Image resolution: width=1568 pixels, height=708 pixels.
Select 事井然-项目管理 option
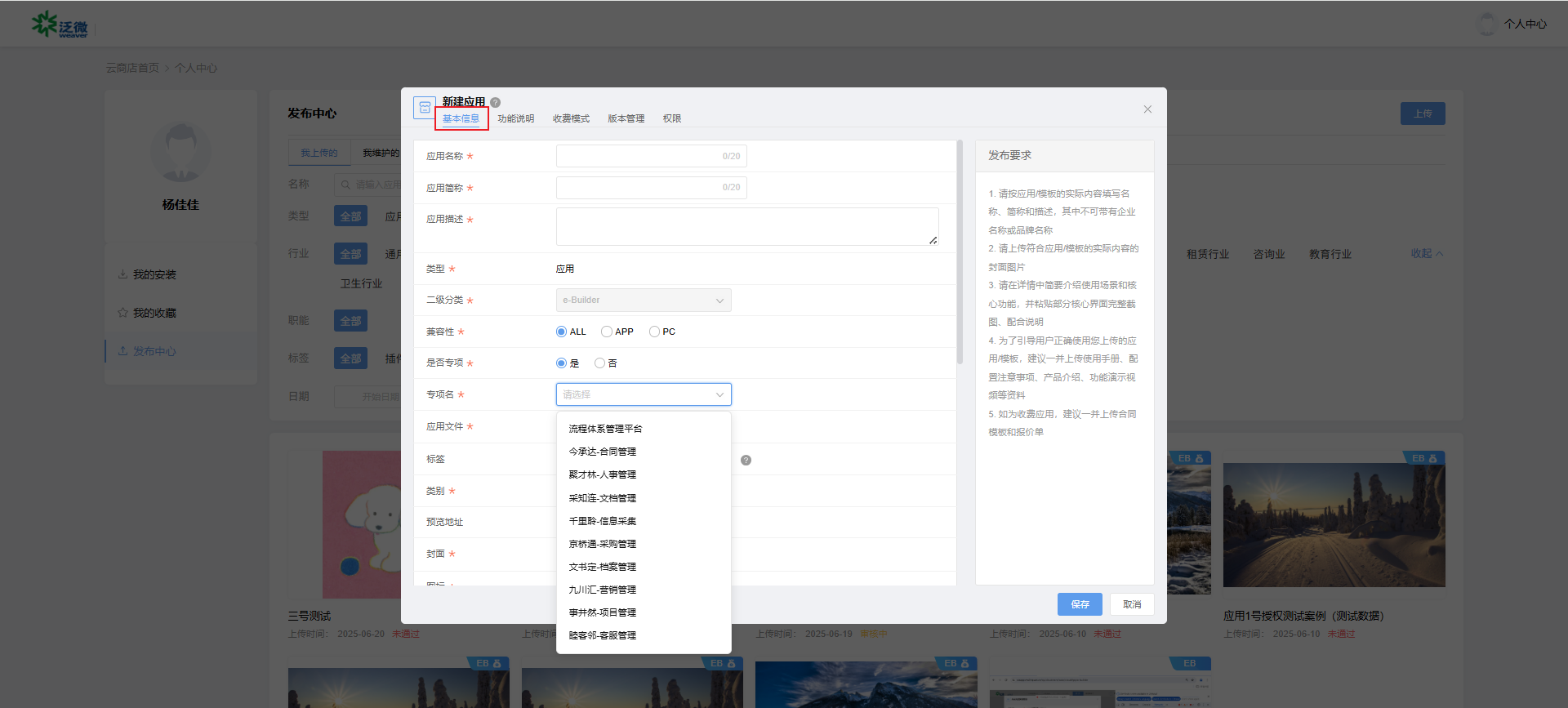click(x=644, y=612)
